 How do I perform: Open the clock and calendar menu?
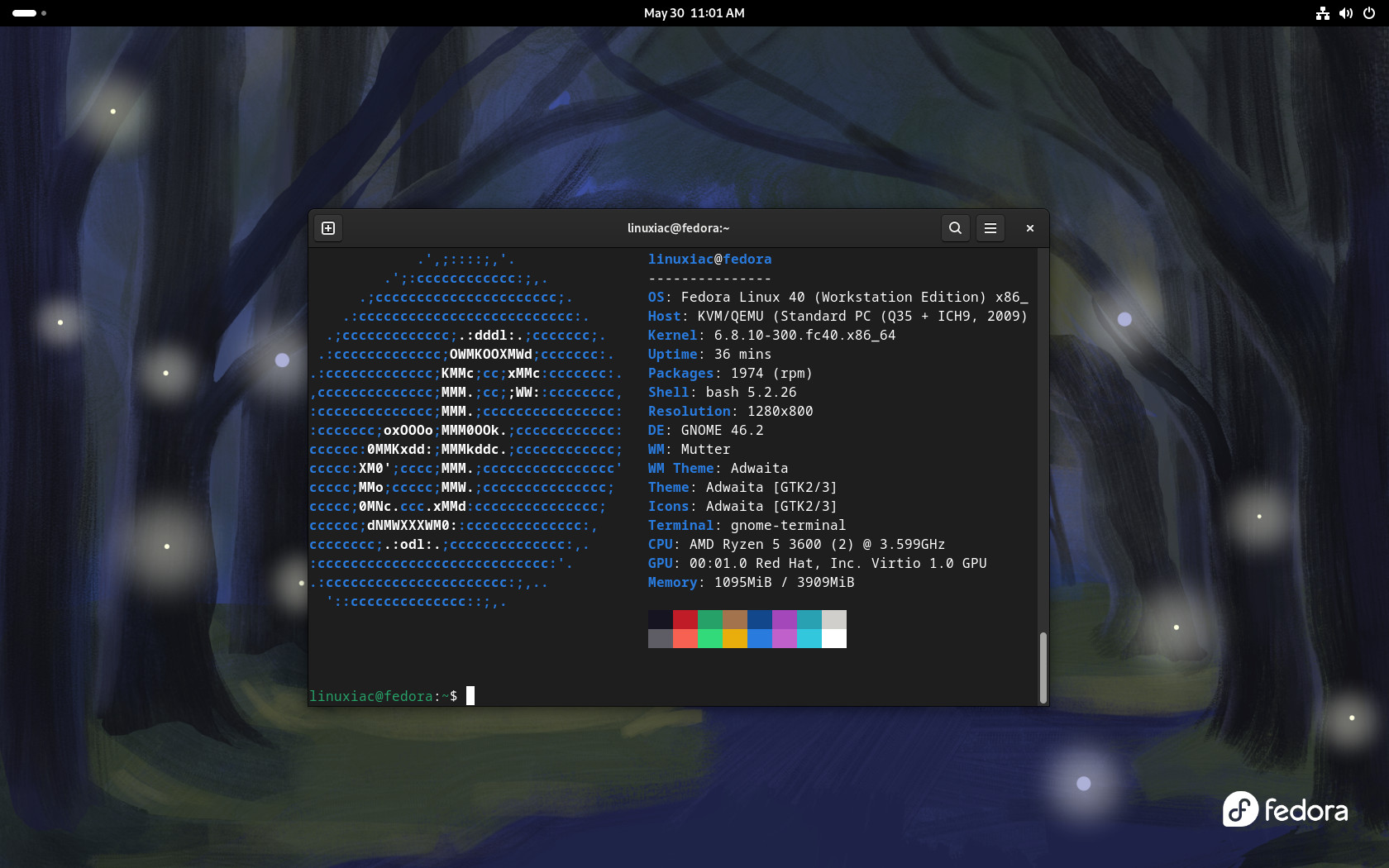694,13
